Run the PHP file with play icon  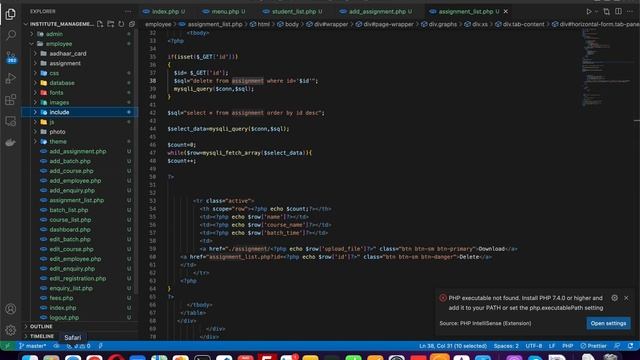pyautogui.click(x=589, y=11)
